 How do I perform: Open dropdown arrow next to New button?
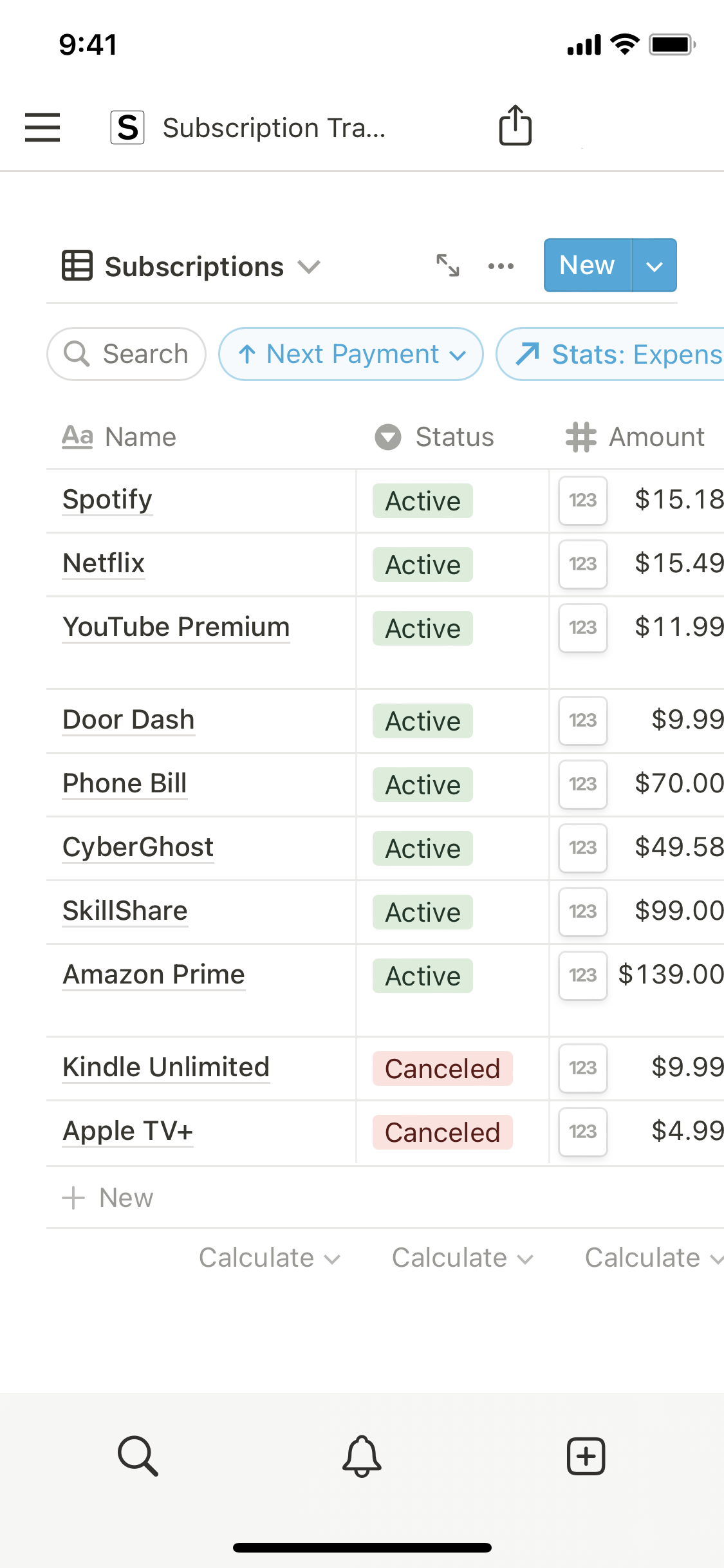654,266
